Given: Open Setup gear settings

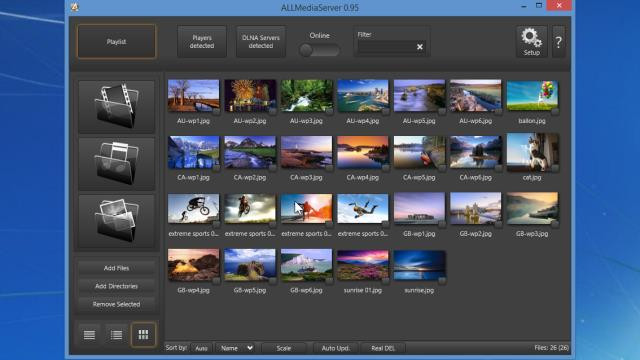Looking at the screenshot, I should (531, 41).
